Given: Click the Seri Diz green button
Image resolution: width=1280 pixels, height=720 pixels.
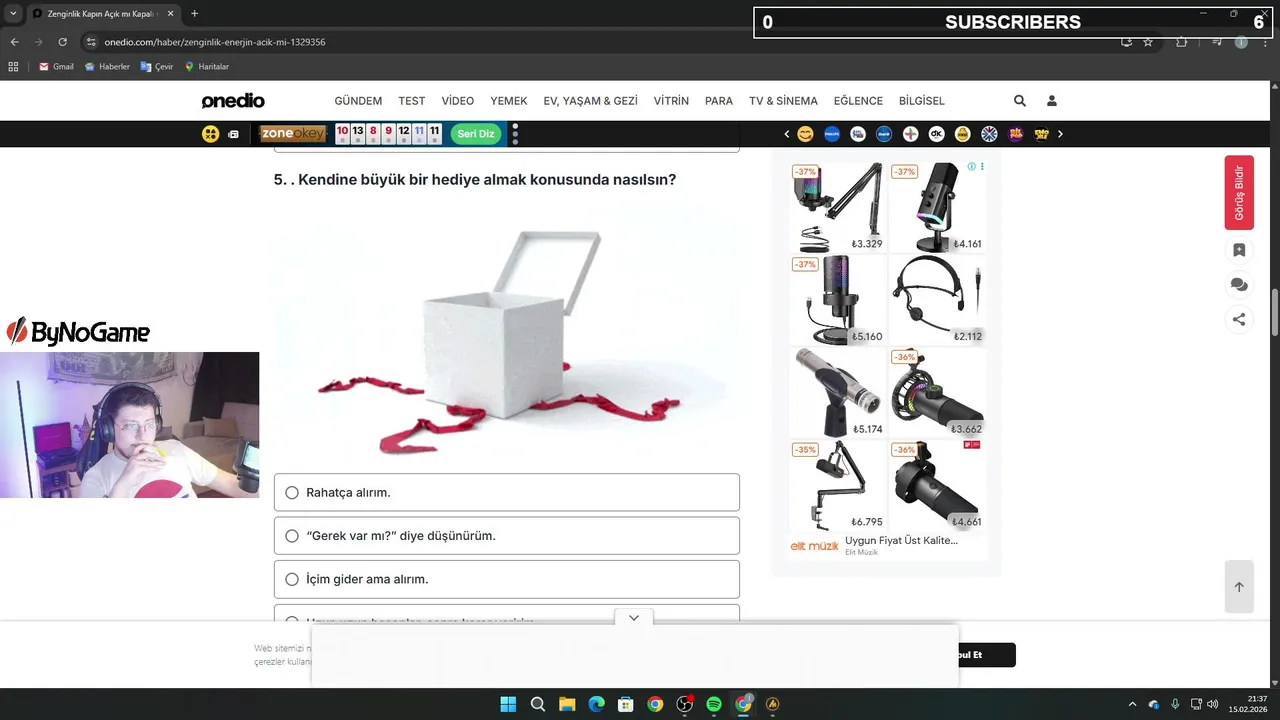Looking at the screenshot, I should coord(476,134).
